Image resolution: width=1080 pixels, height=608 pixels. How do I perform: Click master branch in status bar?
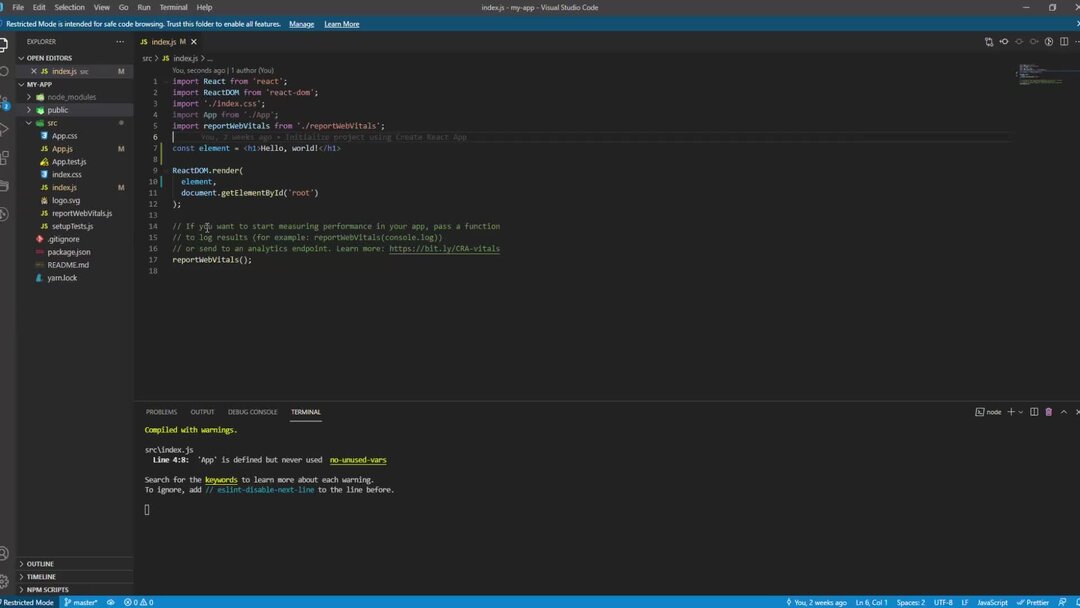coord(81,602)
